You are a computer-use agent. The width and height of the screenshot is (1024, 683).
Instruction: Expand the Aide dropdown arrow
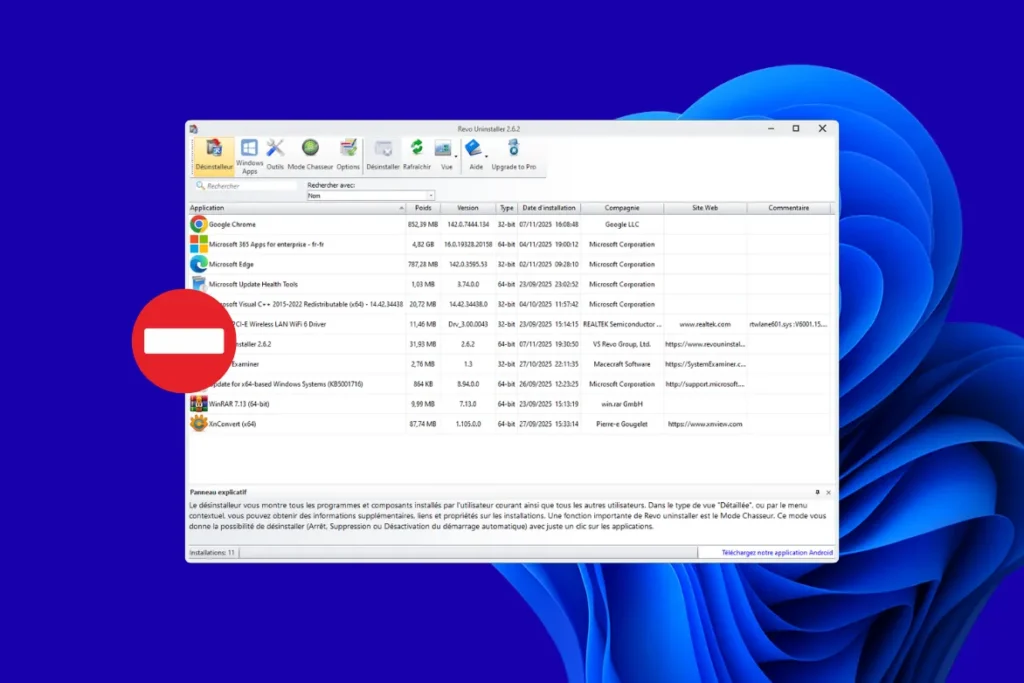[x=486, y=156]
